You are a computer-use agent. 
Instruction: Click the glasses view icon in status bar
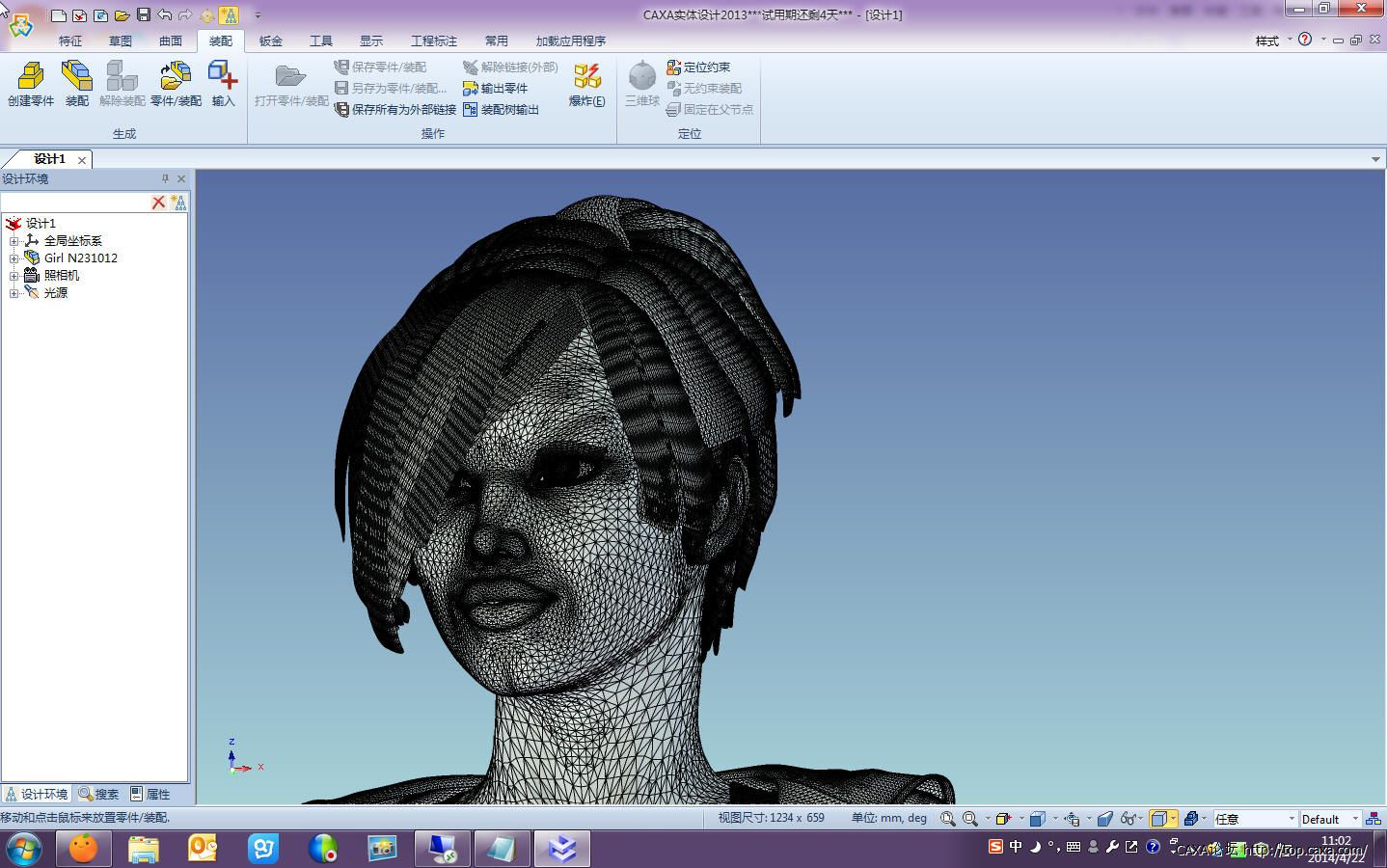point(1128,819)
